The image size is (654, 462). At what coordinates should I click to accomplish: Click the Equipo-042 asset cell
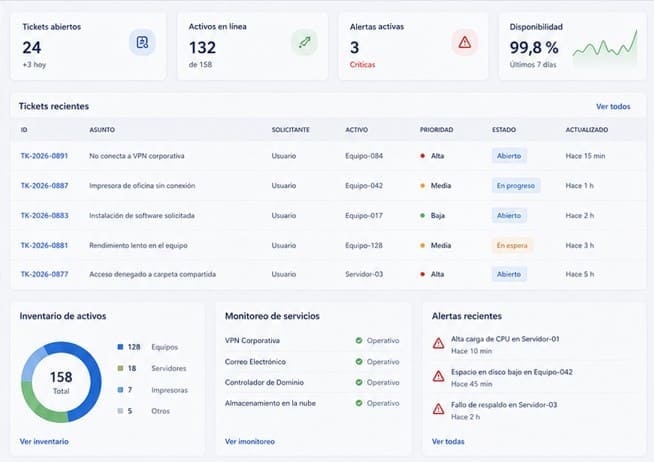[364, 186]
